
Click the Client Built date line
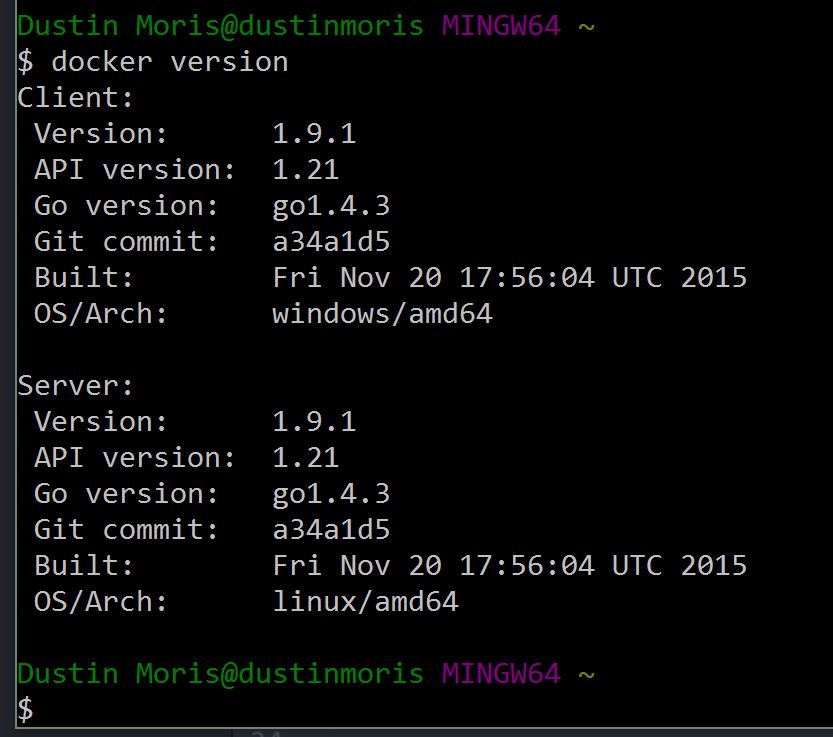(510, 277)
